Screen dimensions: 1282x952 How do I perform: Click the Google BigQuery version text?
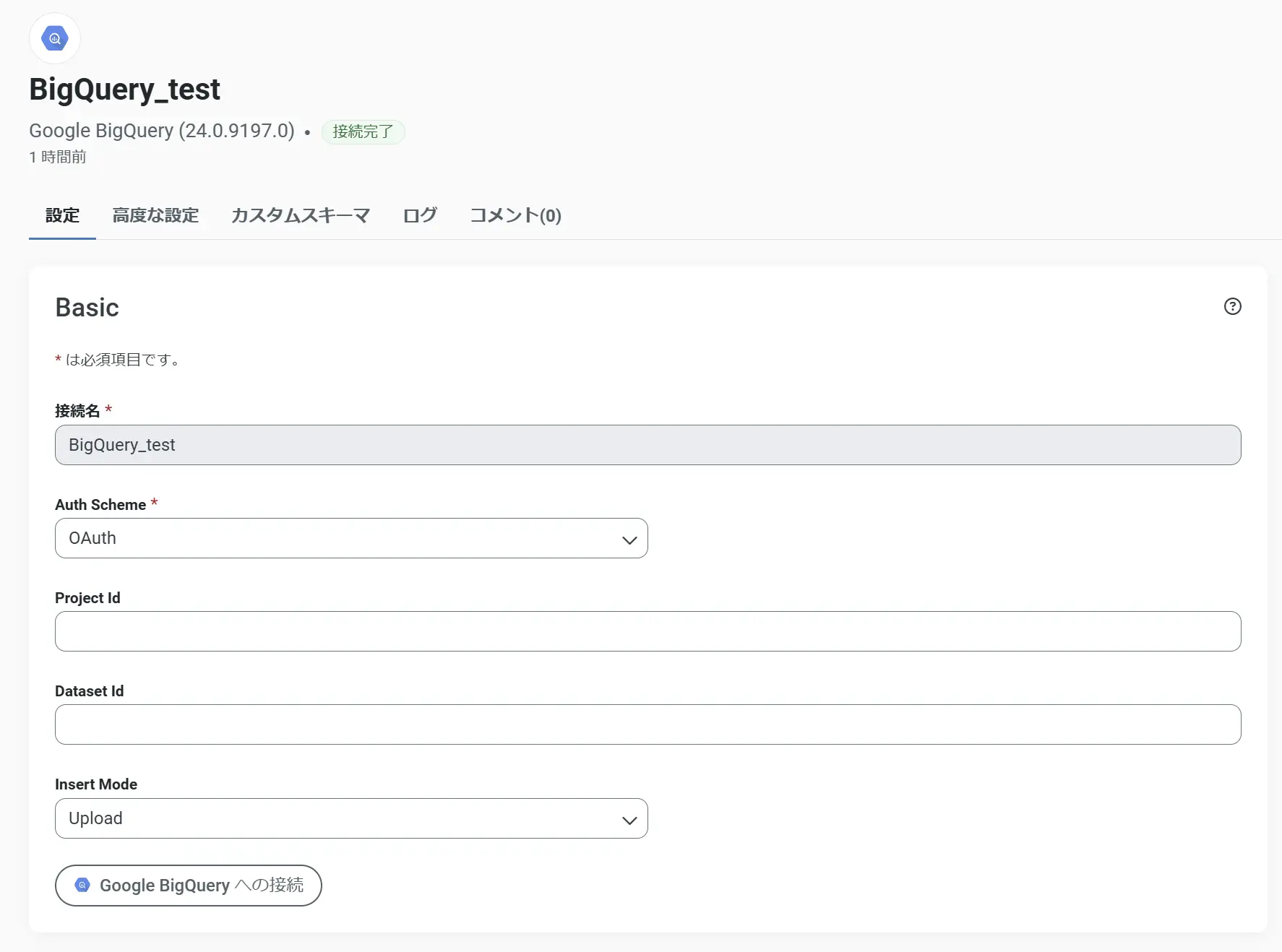click(162, 131)
